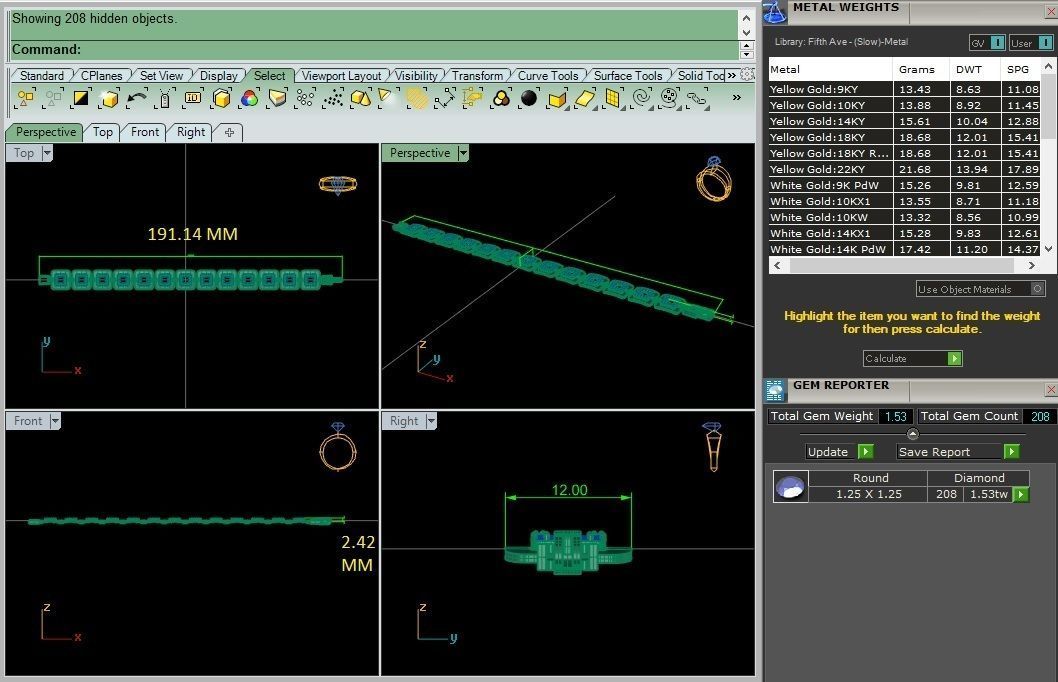
Task: Click the Invert Selection black-yellow square icon
Action: (81, 98)
